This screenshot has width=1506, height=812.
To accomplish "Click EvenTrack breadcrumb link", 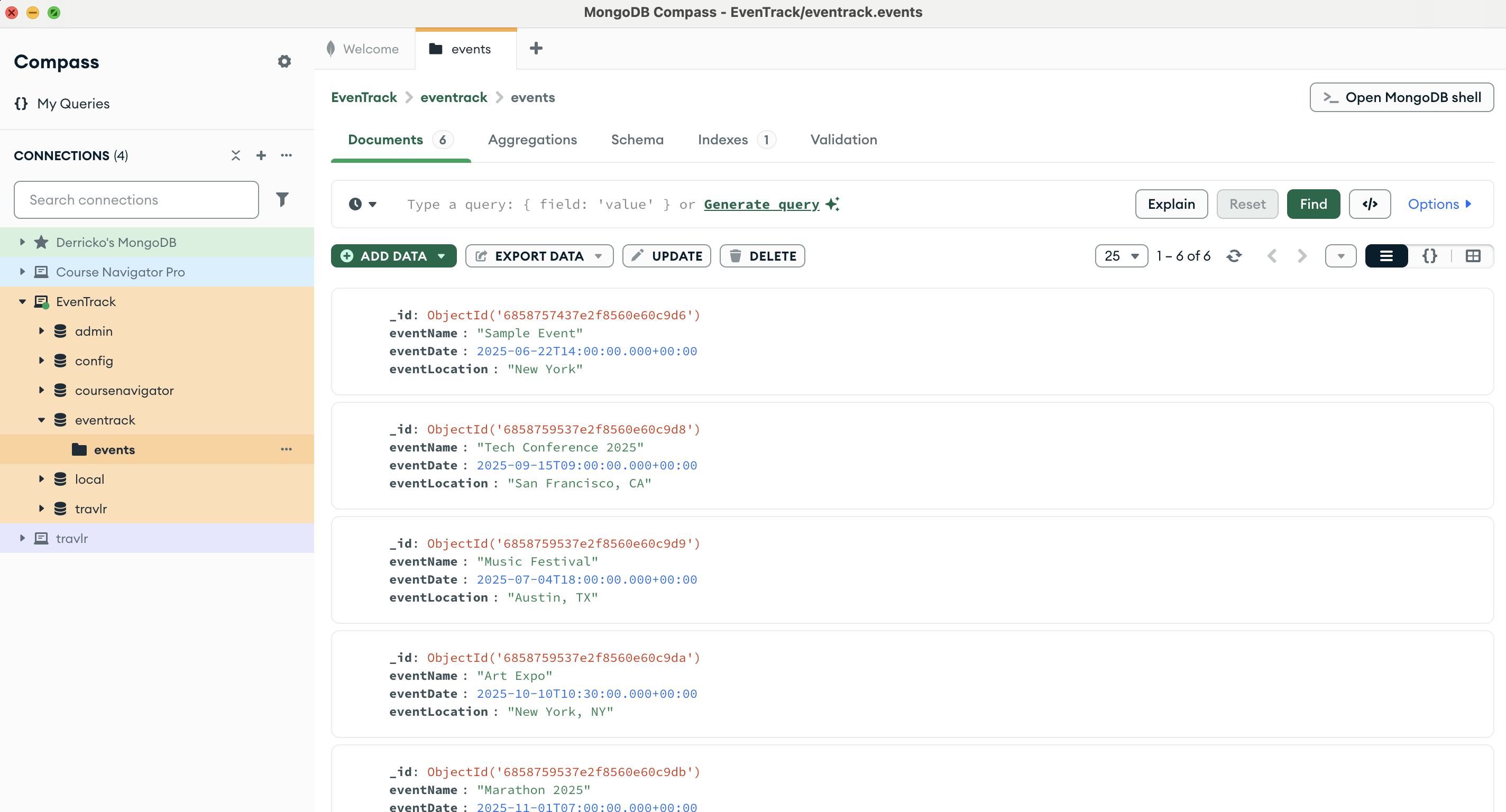I will coord(364,97).
